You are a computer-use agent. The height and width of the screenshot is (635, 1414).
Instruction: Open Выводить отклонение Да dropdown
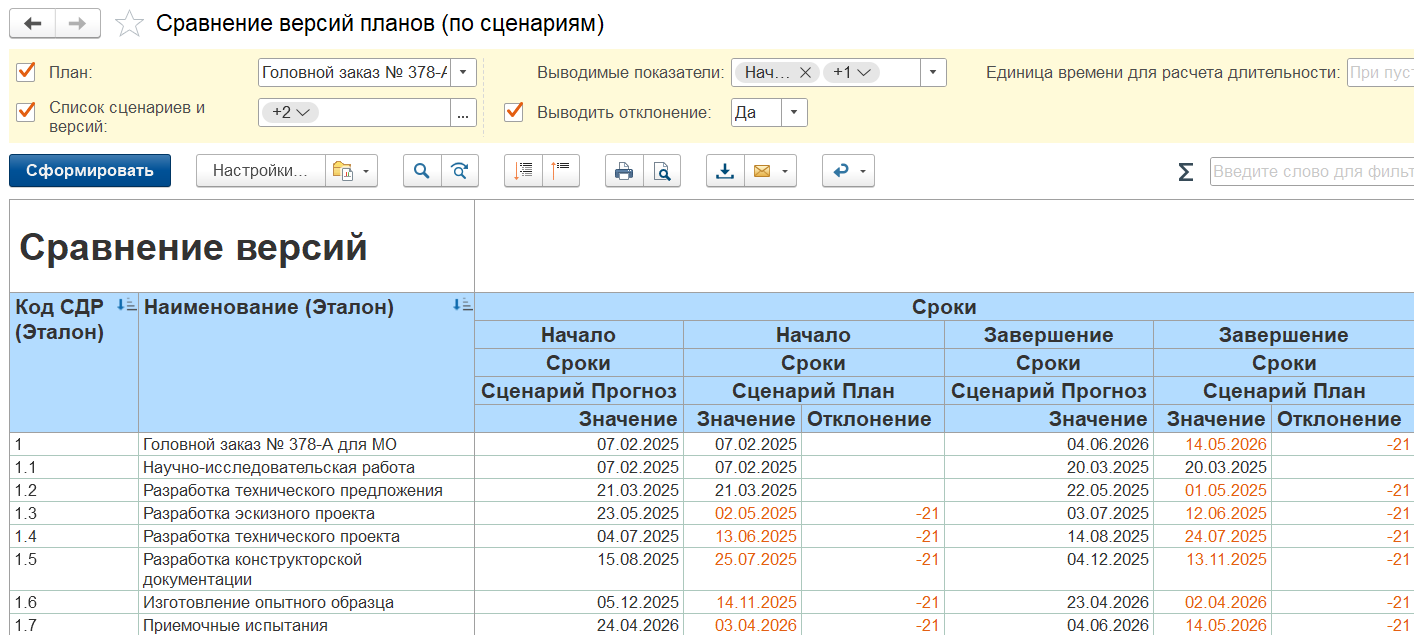pyautogui.click(x=794, y=112)
